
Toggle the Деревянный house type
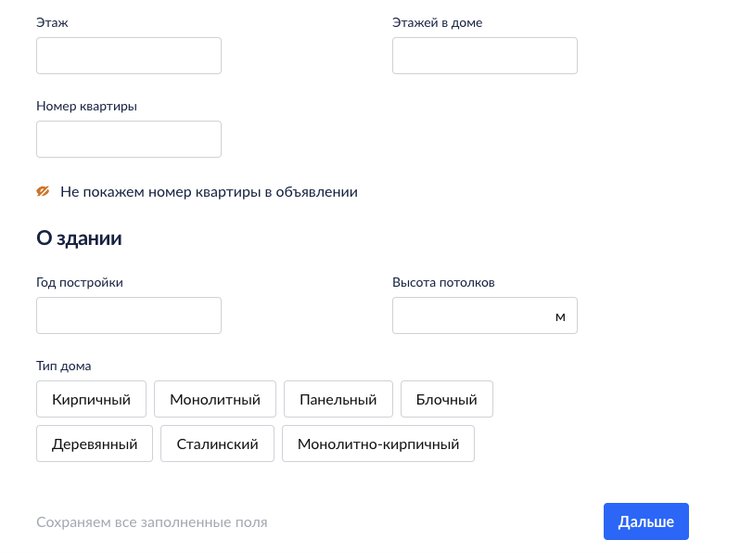(94, 444)
